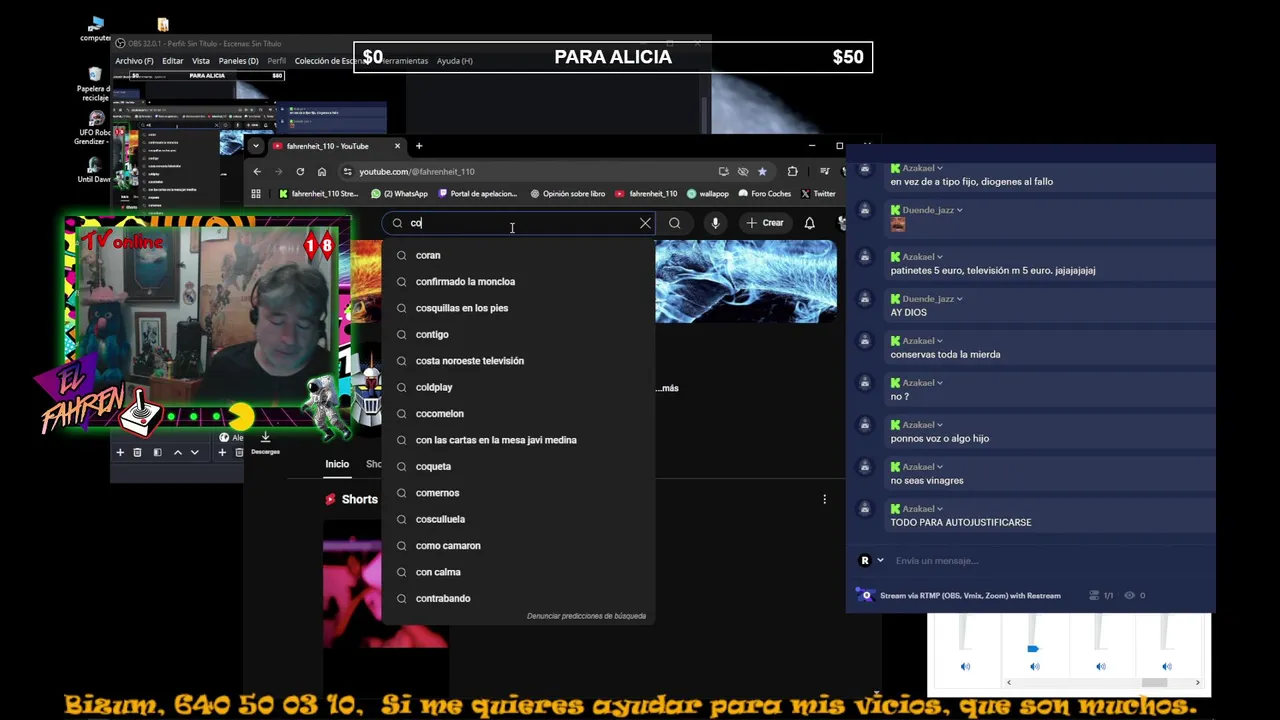Open OBS Editar menu

click(173, 61)
